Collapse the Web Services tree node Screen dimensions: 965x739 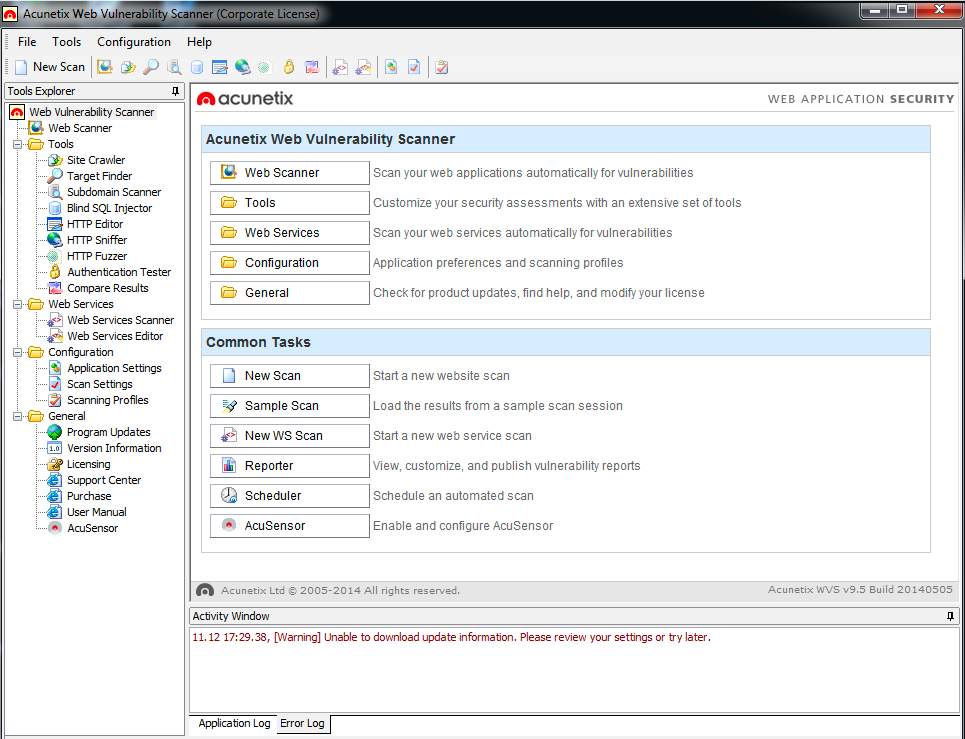tap(19, 304)
